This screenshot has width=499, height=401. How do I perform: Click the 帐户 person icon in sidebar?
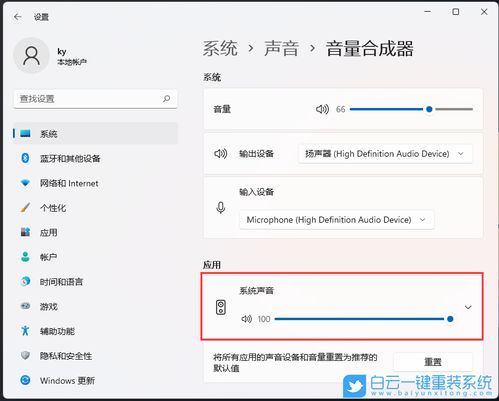pos(25,257)
